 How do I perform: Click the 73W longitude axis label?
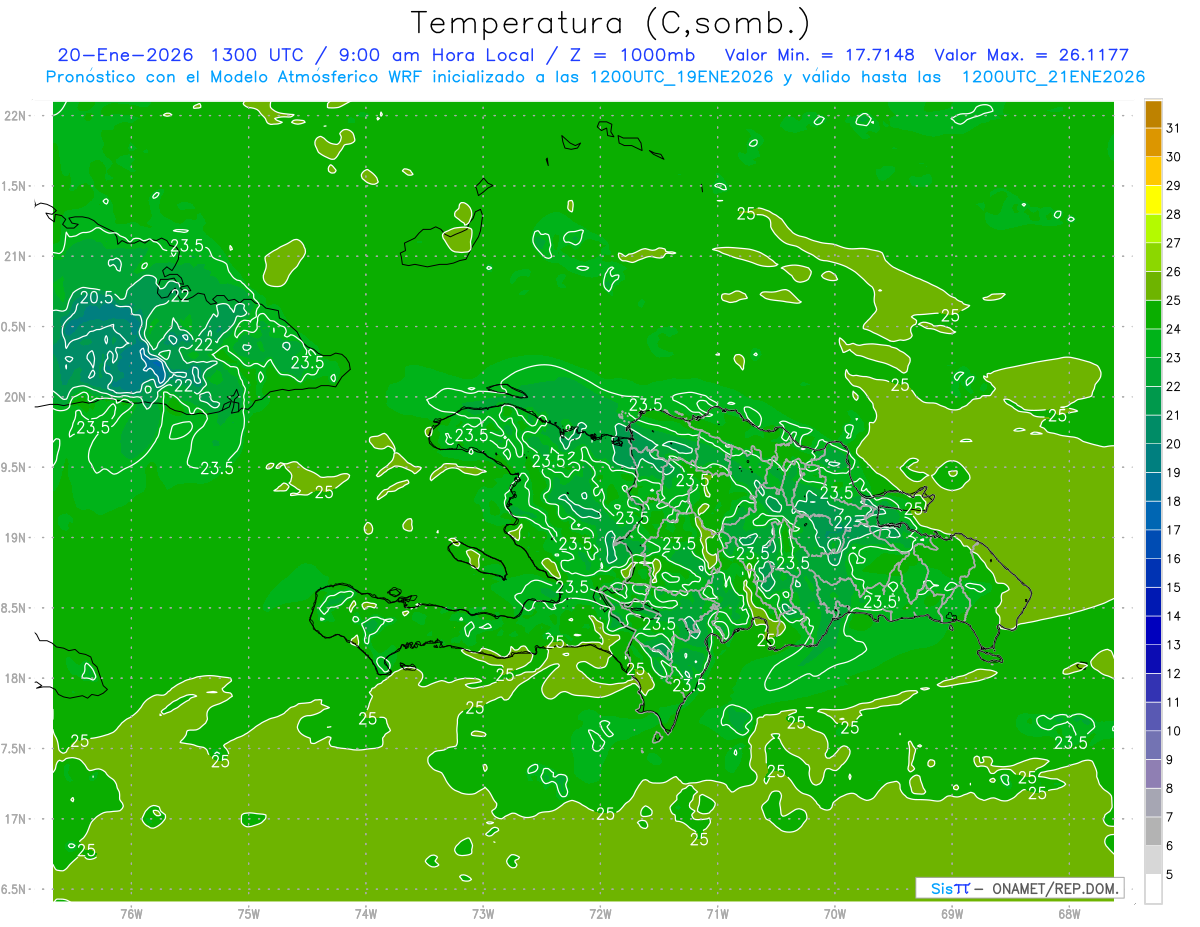(483, 914)
